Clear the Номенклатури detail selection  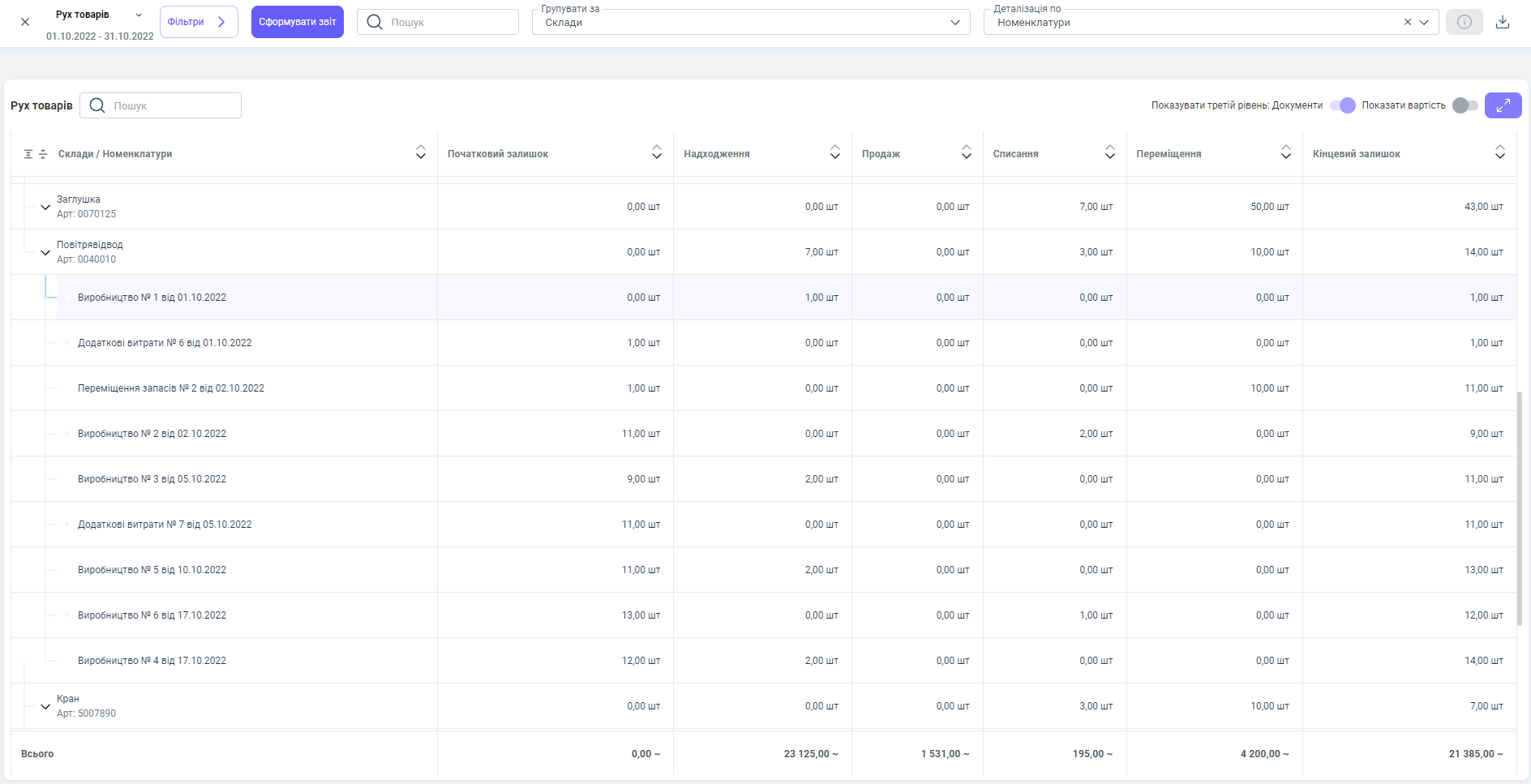click(x=1407, y=23)
